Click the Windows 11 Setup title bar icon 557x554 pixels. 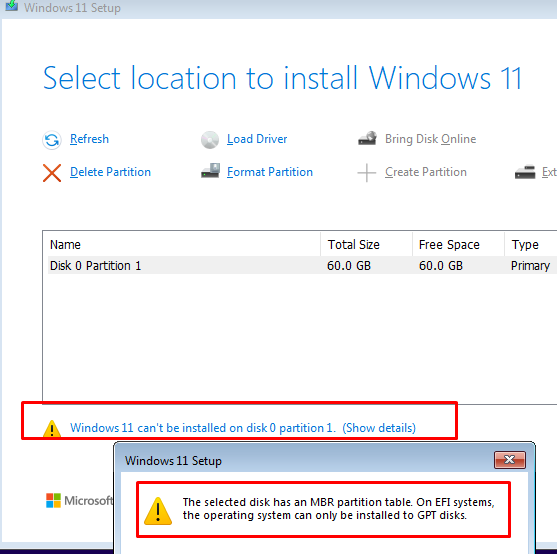(x=11, y=6)
